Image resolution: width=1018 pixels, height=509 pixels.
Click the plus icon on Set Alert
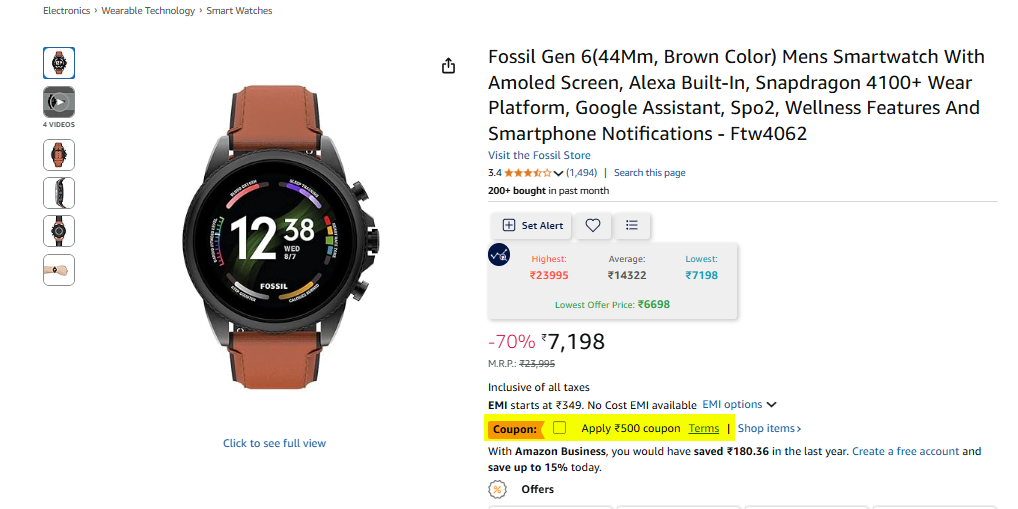point(508,226)
